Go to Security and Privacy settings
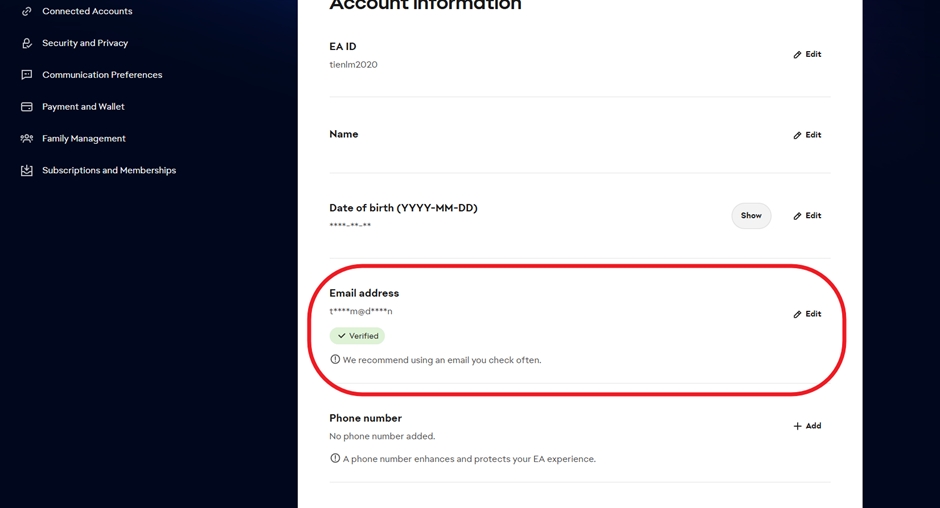Screen dimensions: 940x508 coord(85,43)
